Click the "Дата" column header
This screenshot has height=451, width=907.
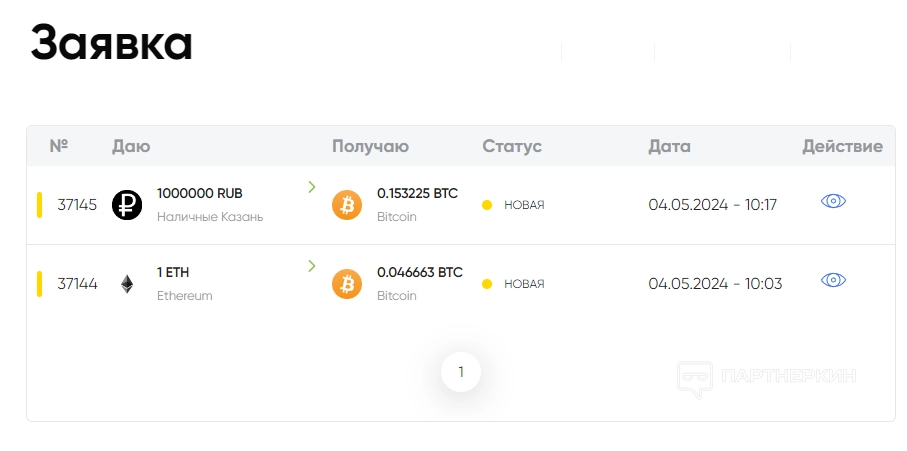point(669,146)
